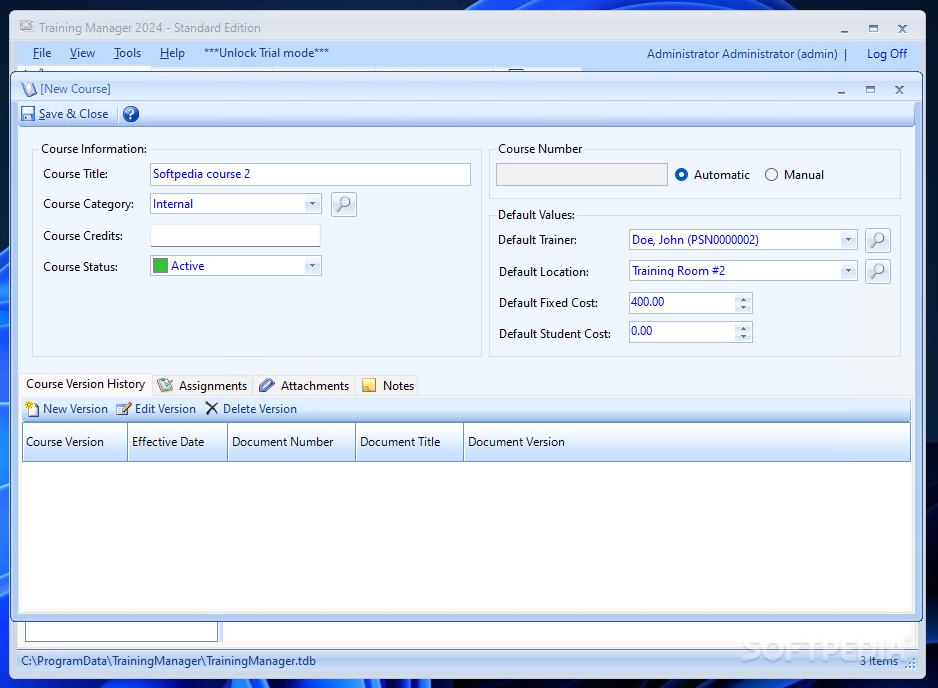
Task: Click New Version button label
Action: (x=75, y=409)
